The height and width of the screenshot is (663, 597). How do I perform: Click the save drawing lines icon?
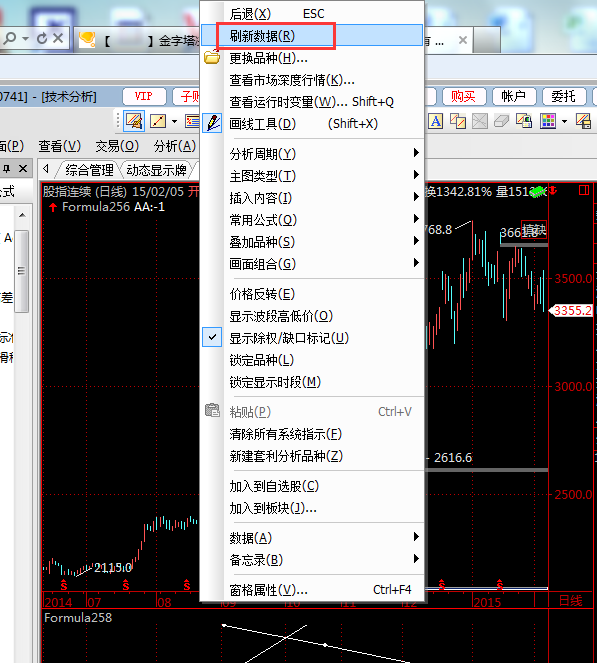(x=583, y=122)
